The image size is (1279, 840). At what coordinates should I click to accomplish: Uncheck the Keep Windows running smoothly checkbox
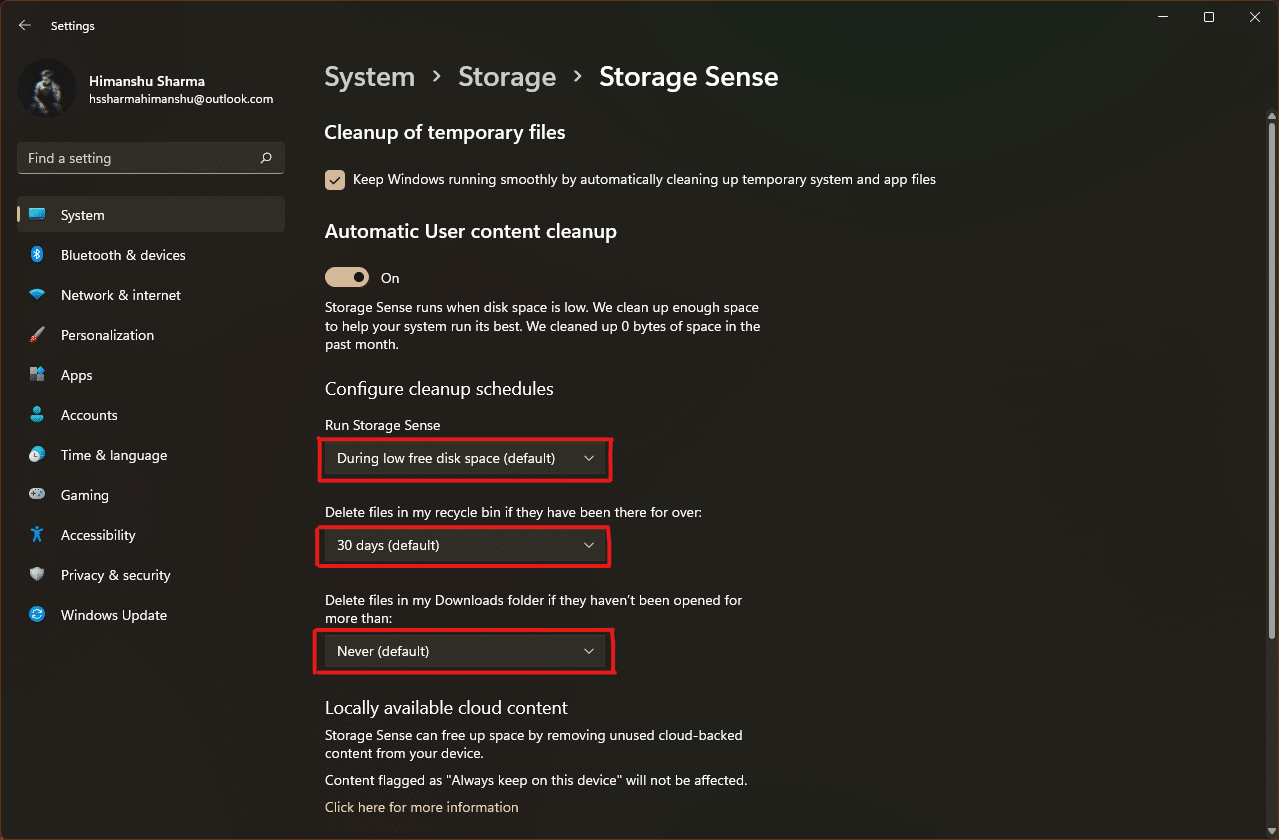coord(335,180)
